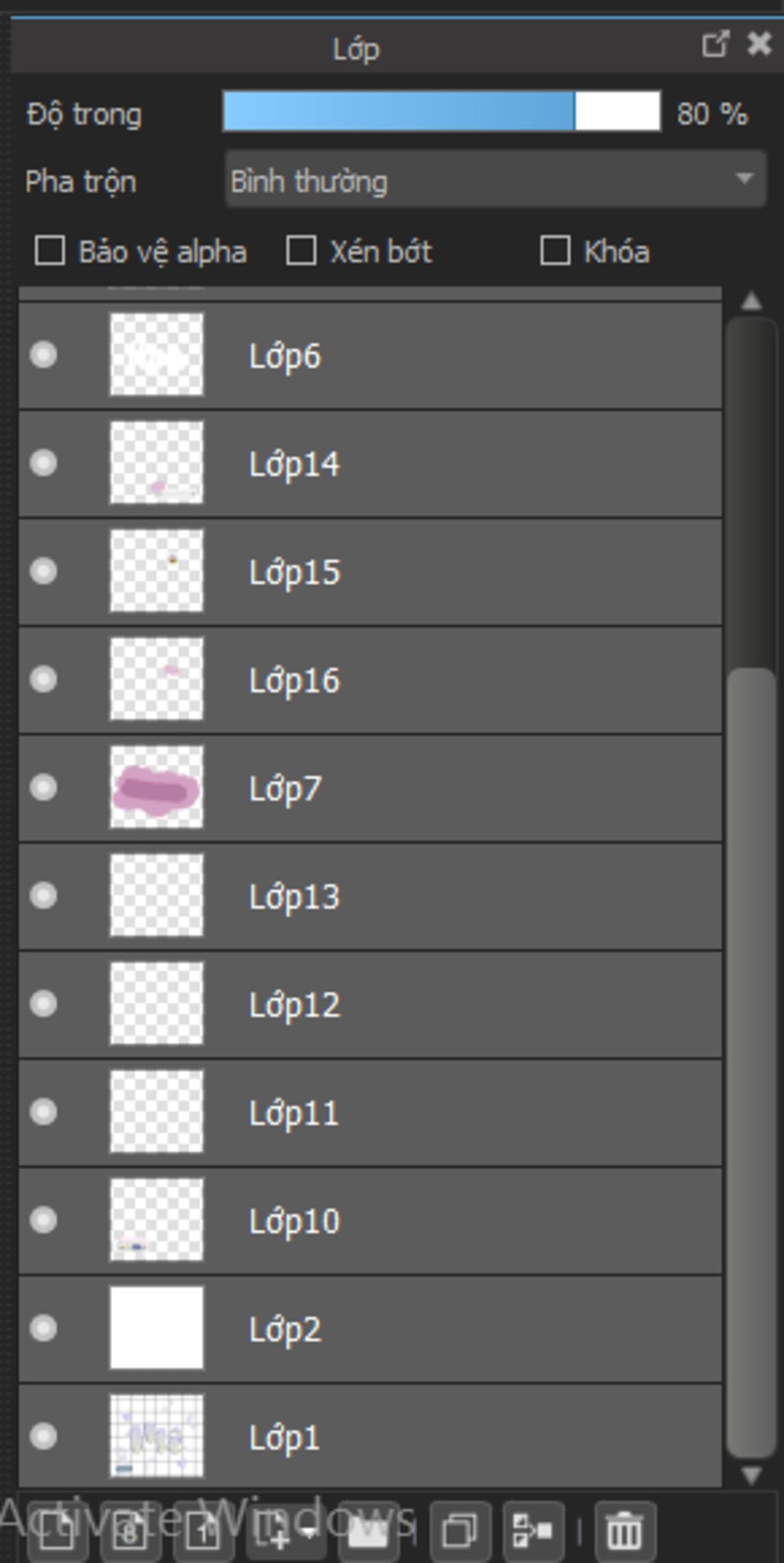The height and width of the screenshot is (1563, 784).
Task: Select the Lớp1 layer thumbnail
Action: [157, 1436]
